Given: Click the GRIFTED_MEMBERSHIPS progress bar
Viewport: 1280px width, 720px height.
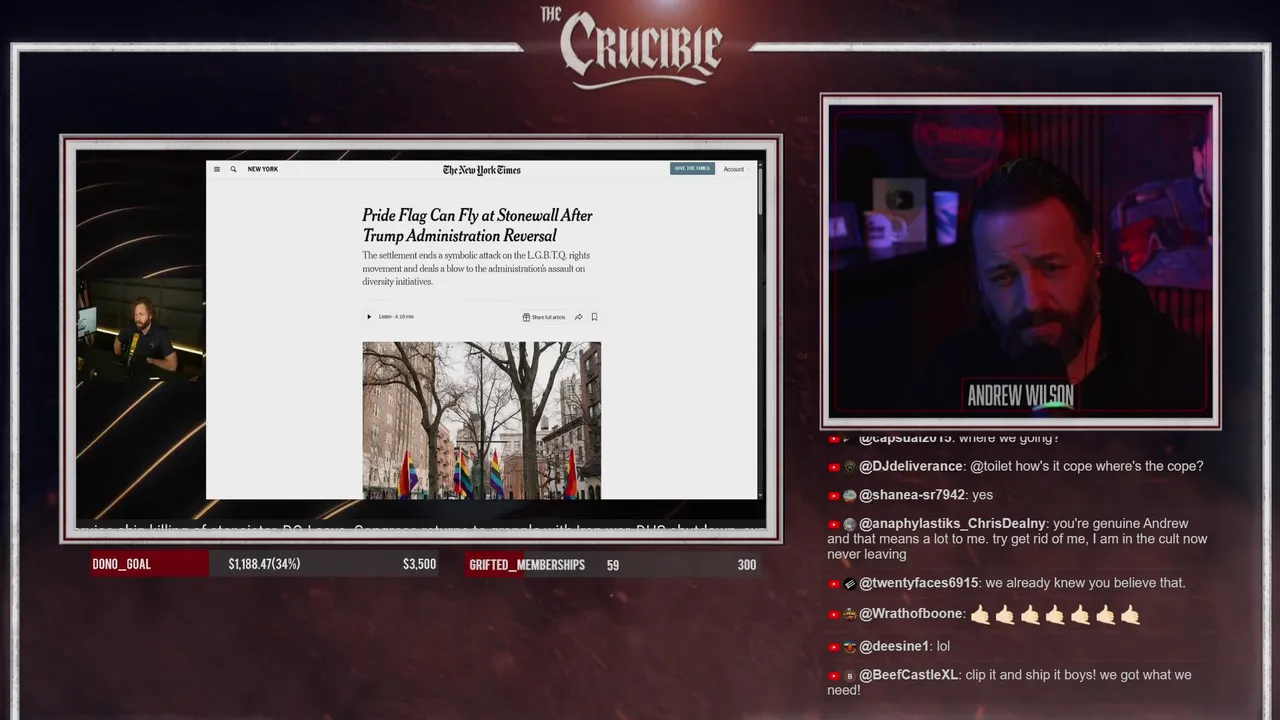Looking at the screenshot, I should [x=613, y=565].
